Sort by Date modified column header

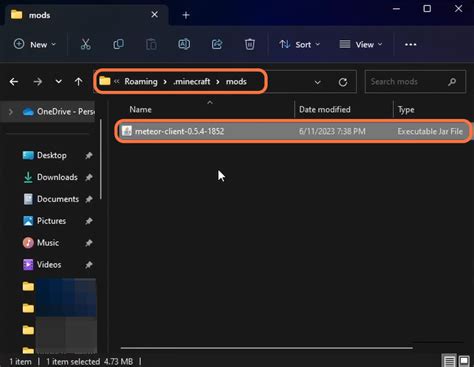pos(325,110)
